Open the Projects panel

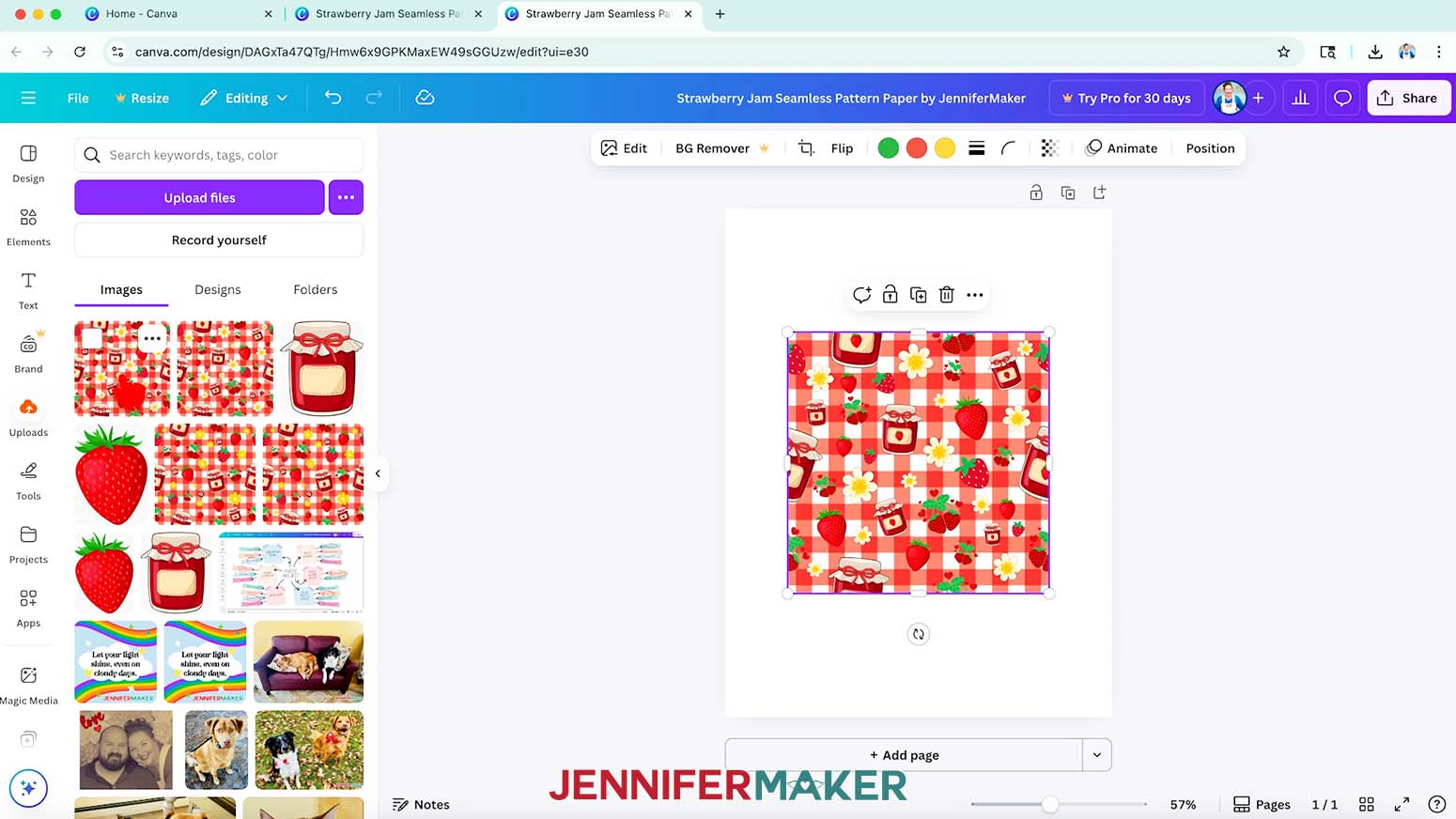tap(28, 545)
